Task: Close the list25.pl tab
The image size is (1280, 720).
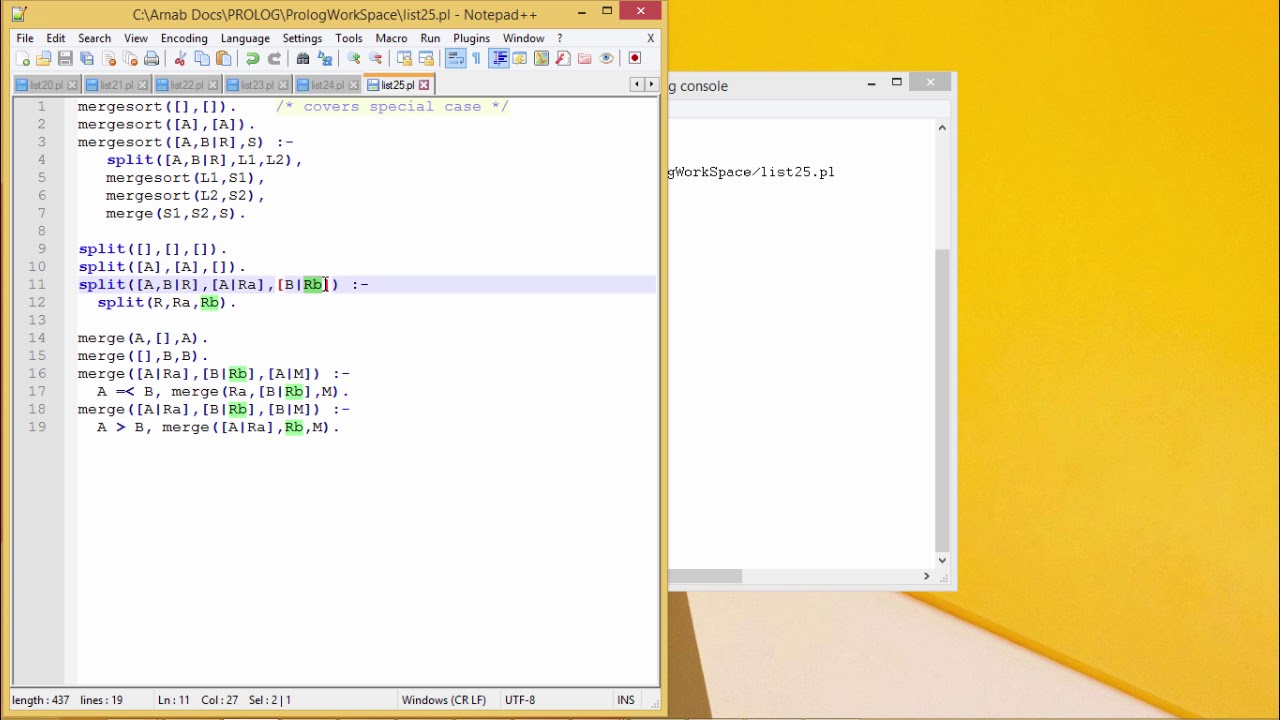Action: pyautogui.click(x=424, y=85)
